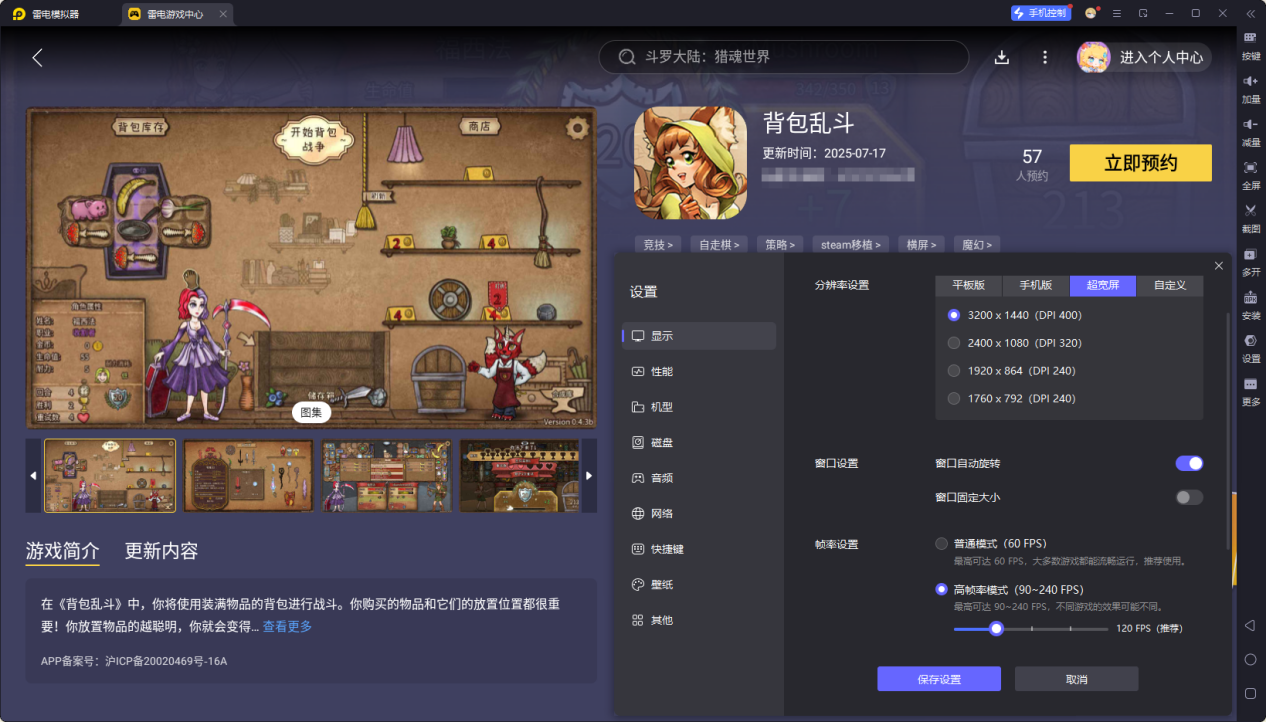Open 性能 settings section

[699, 371]
